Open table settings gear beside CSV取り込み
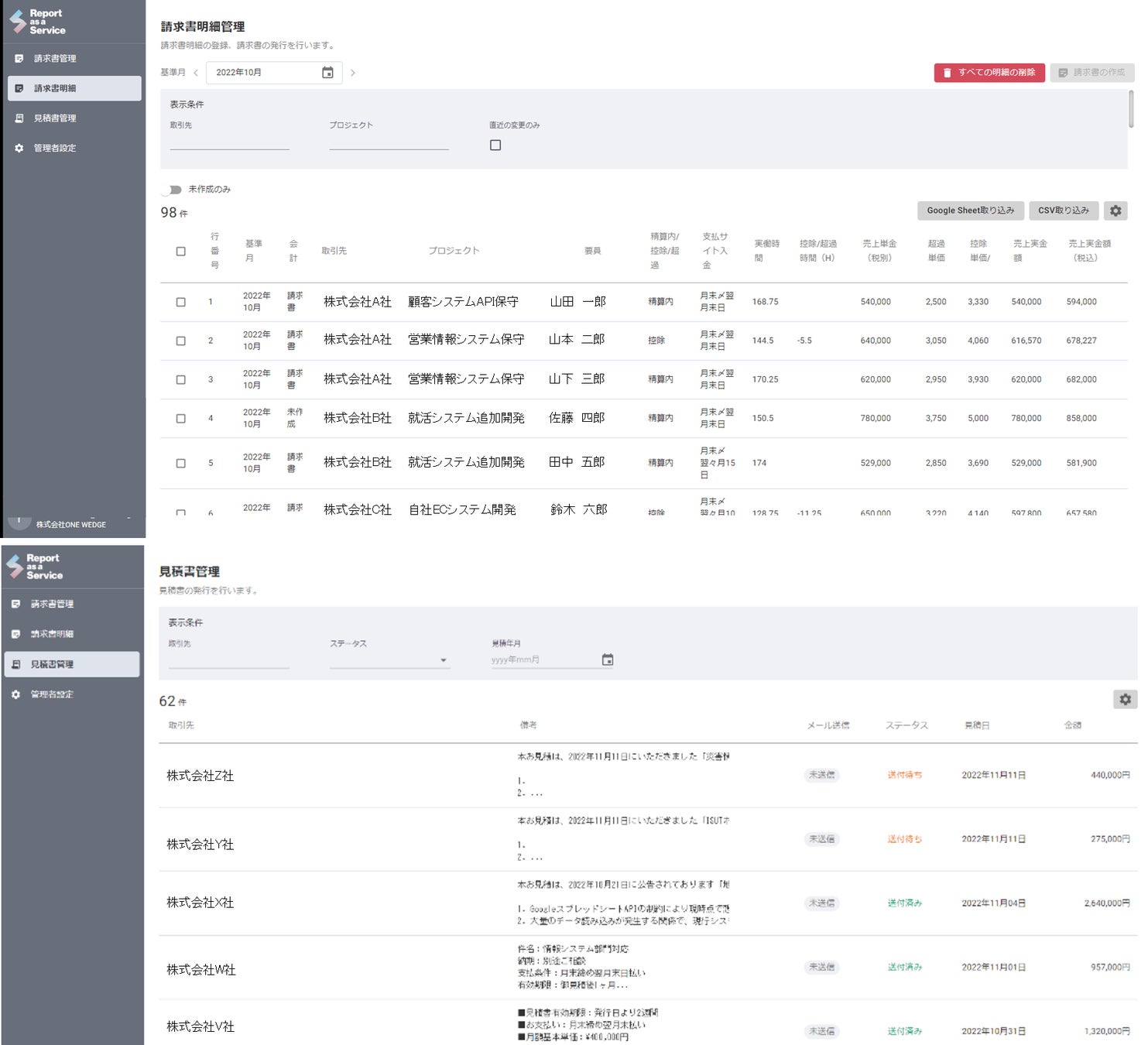This screenshot has height=1045, width=1148. click(x=1115, y=211)
